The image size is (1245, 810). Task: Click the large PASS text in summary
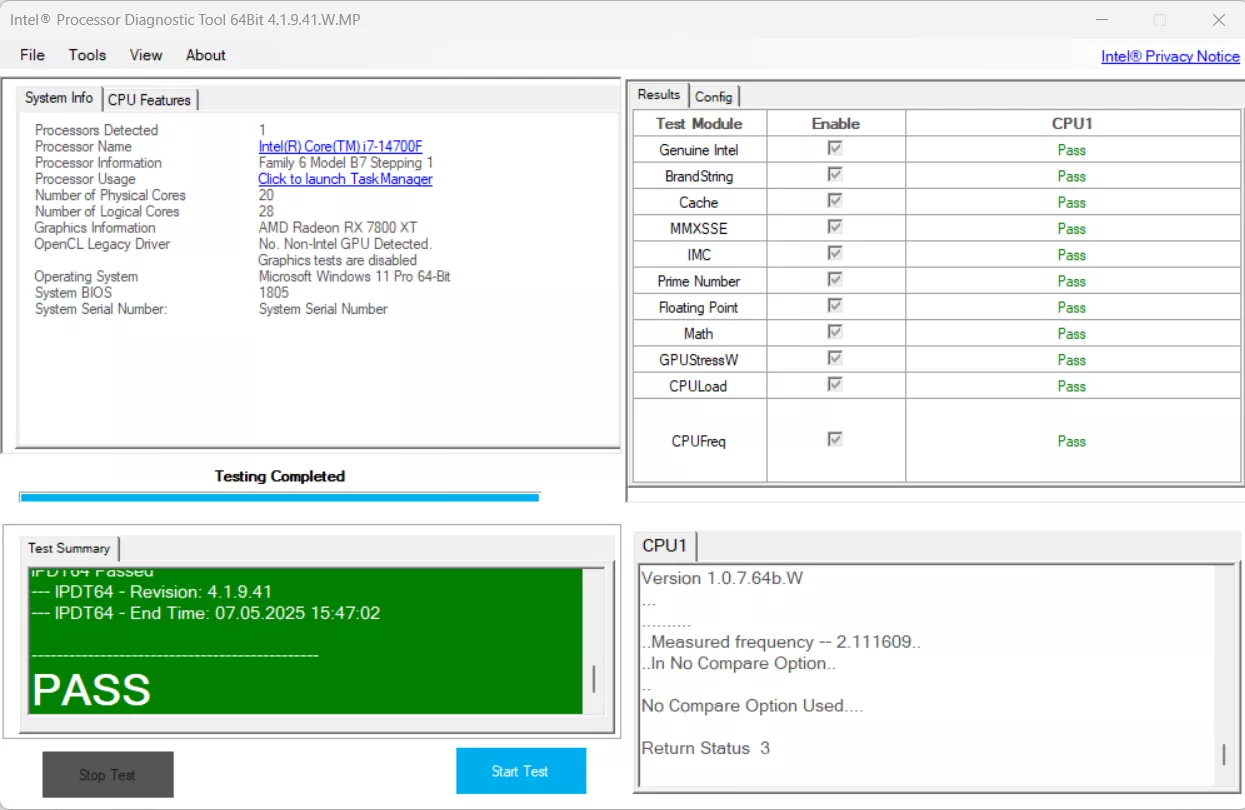click(x=91, y=690)
